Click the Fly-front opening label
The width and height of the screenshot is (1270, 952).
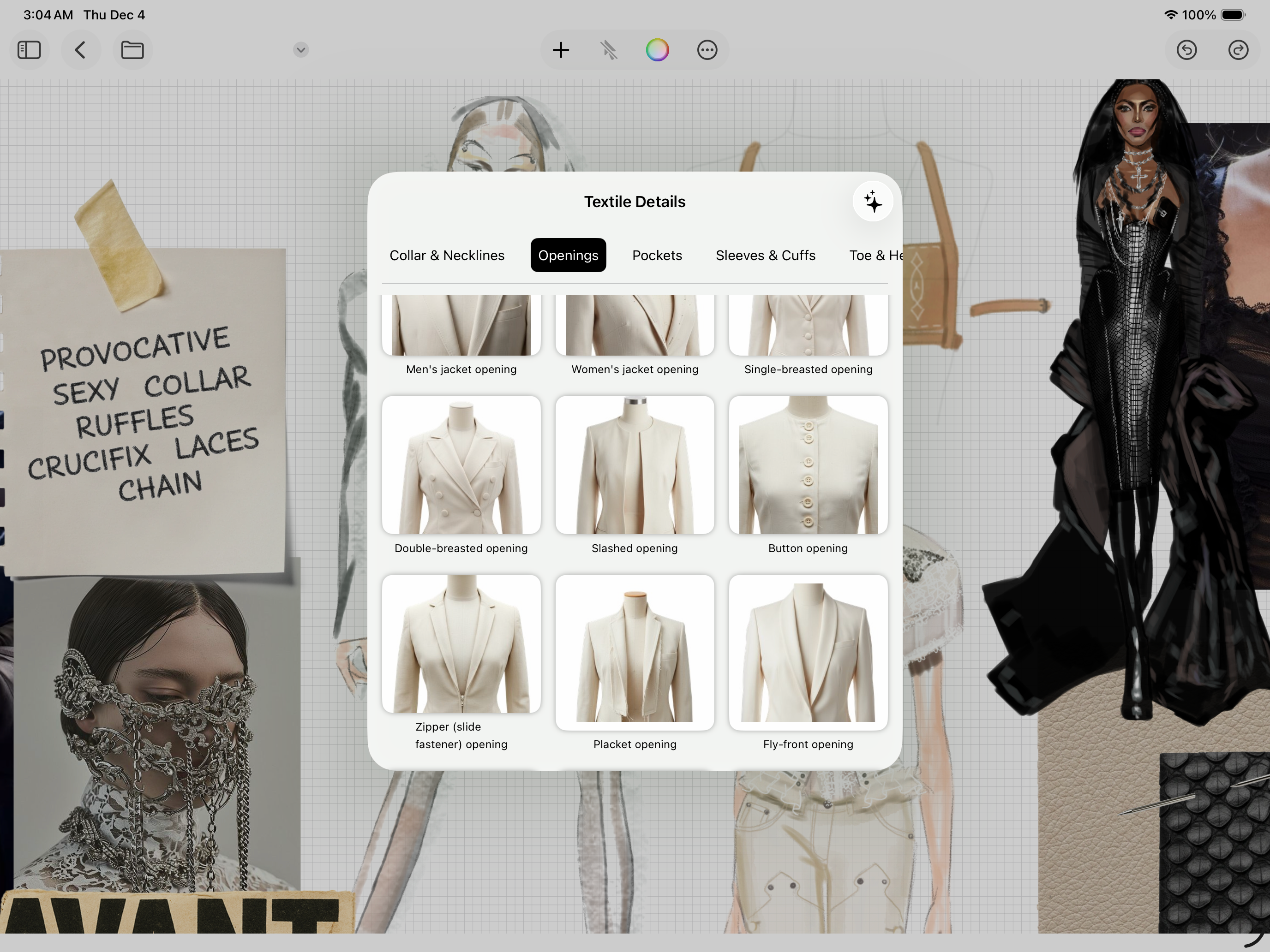click(808, 744)
